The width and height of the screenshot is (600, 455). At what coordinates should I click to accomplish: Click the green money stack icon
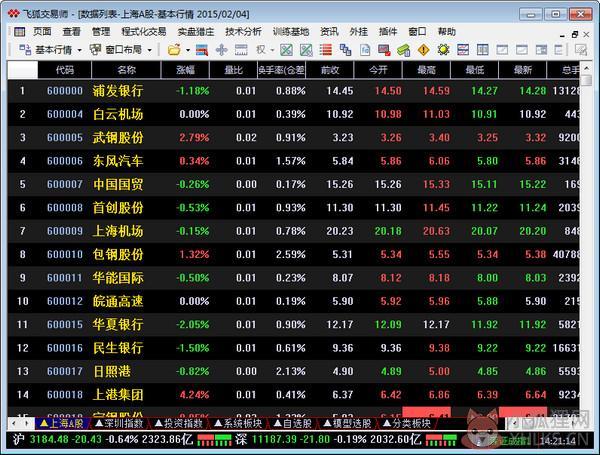(x=404, y=50)
